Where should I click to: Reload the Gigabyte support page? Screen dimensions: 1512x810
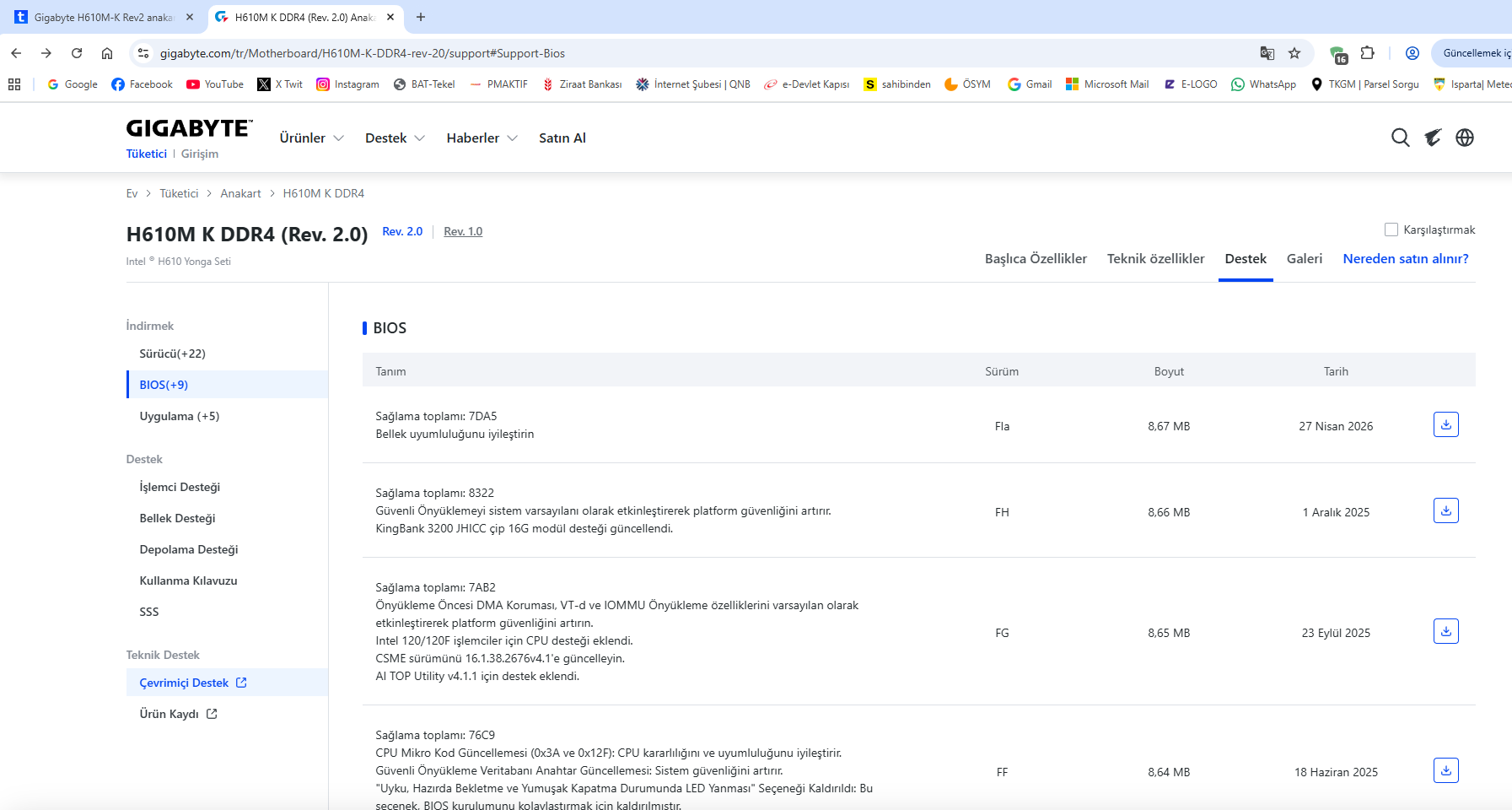[x=77, y=53]
